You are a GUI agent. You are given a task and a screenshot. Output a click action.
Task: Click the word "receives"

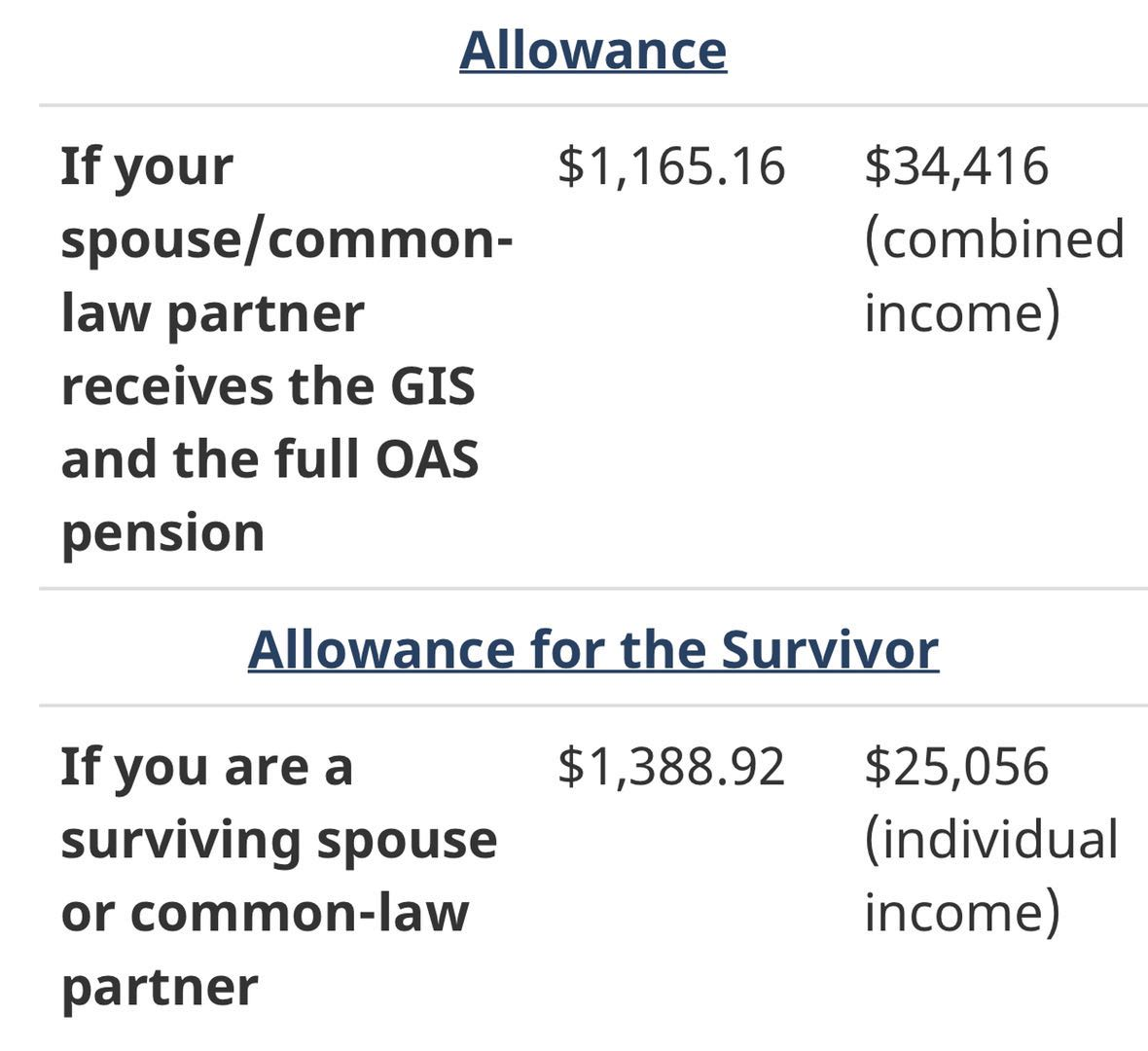pos(165,386)
